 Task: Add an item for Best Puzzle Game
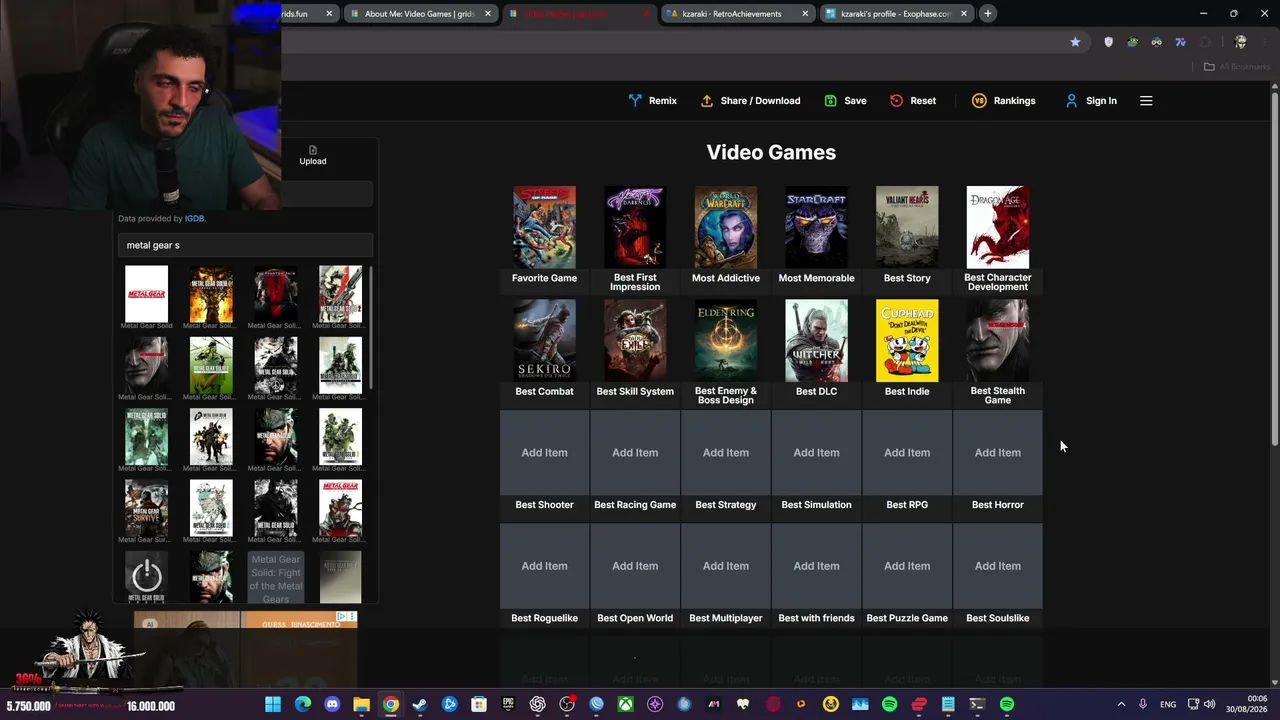click(907, 566)
